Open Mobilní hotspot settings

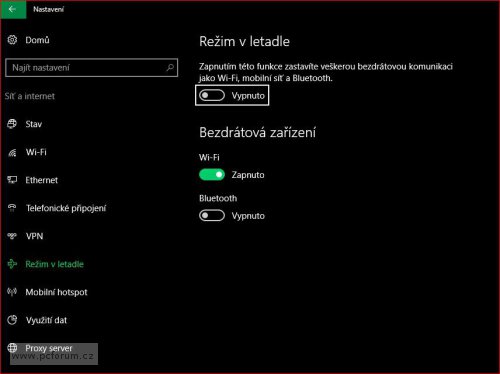56,292
